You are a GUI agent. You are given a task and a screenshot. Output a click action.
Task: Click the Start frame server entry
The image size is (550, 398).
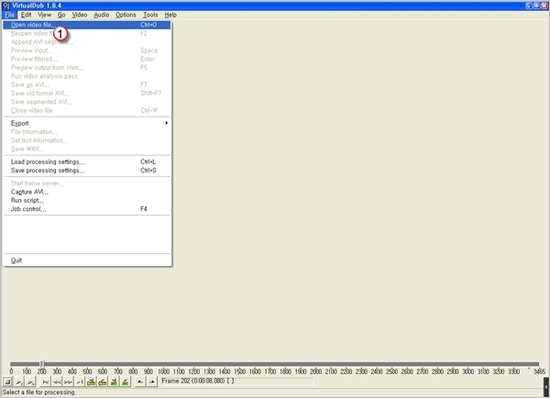[87, 183]
